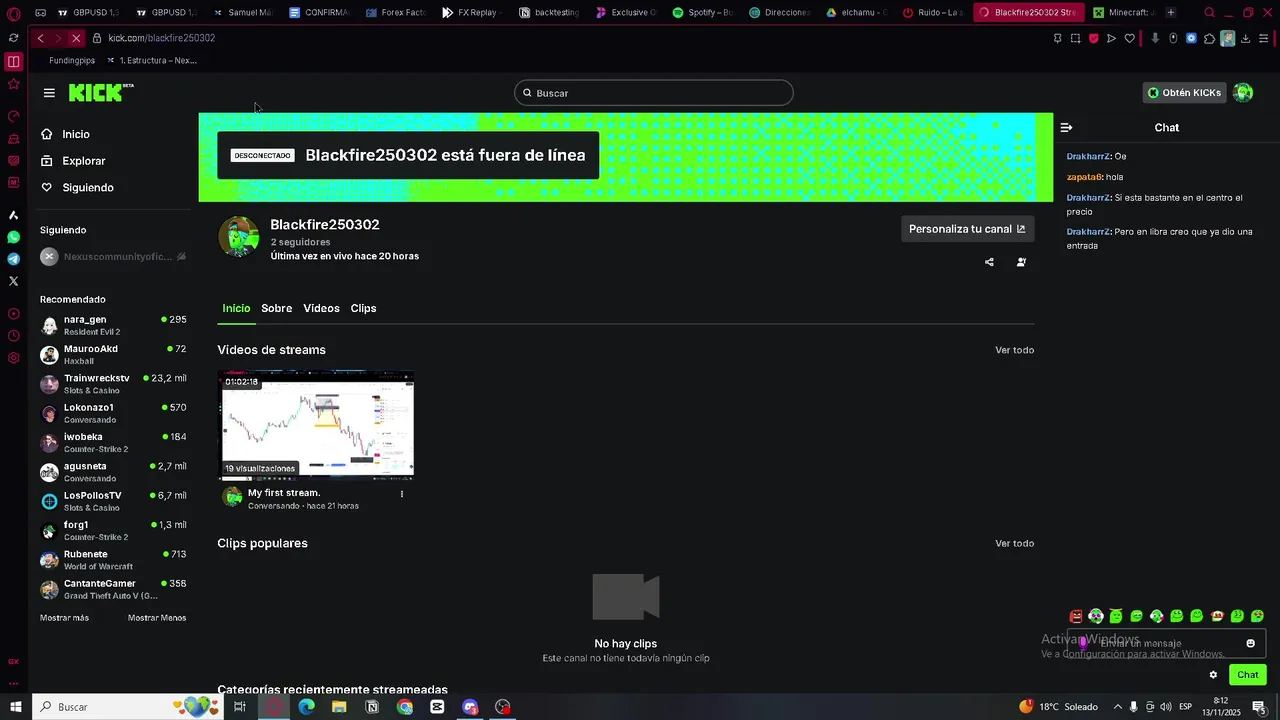The height and width of the screenshot is (720, 1280).
Task: Open forg1 recommended channel
Action: [113, 531]
